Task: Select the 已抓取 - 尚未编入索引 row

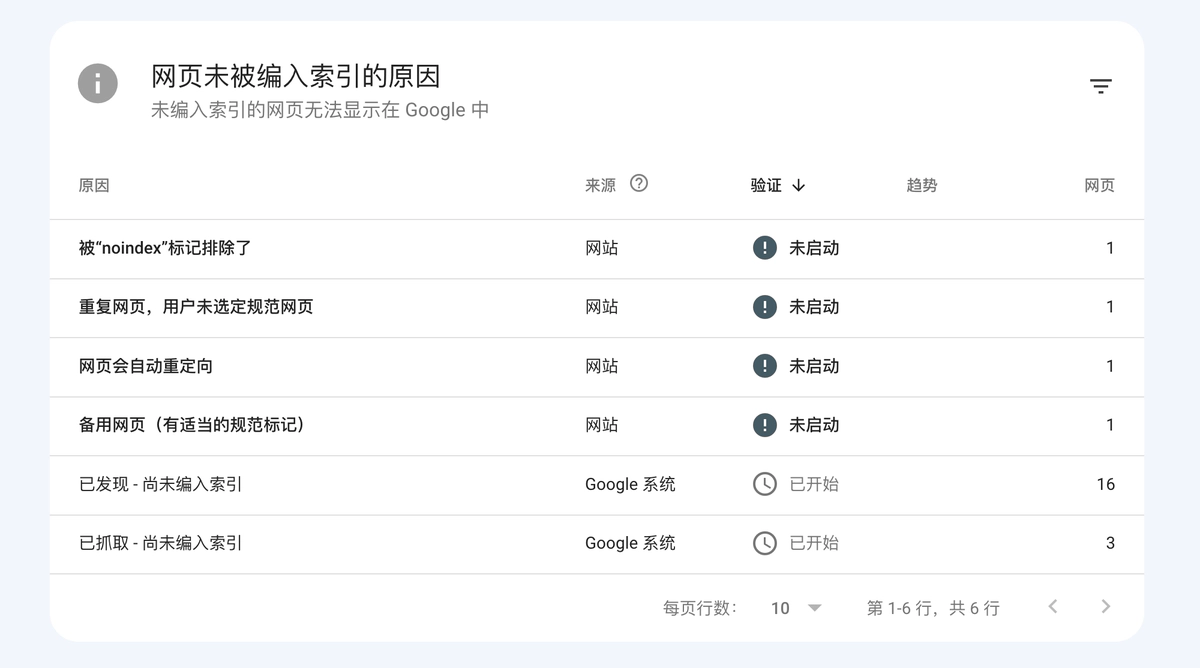Action: tap(160, 543)
